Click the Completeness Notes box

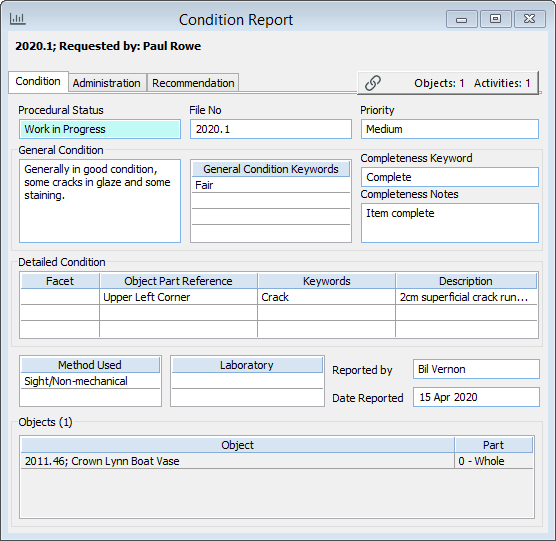pyautogui.click(x=450, y=223)
